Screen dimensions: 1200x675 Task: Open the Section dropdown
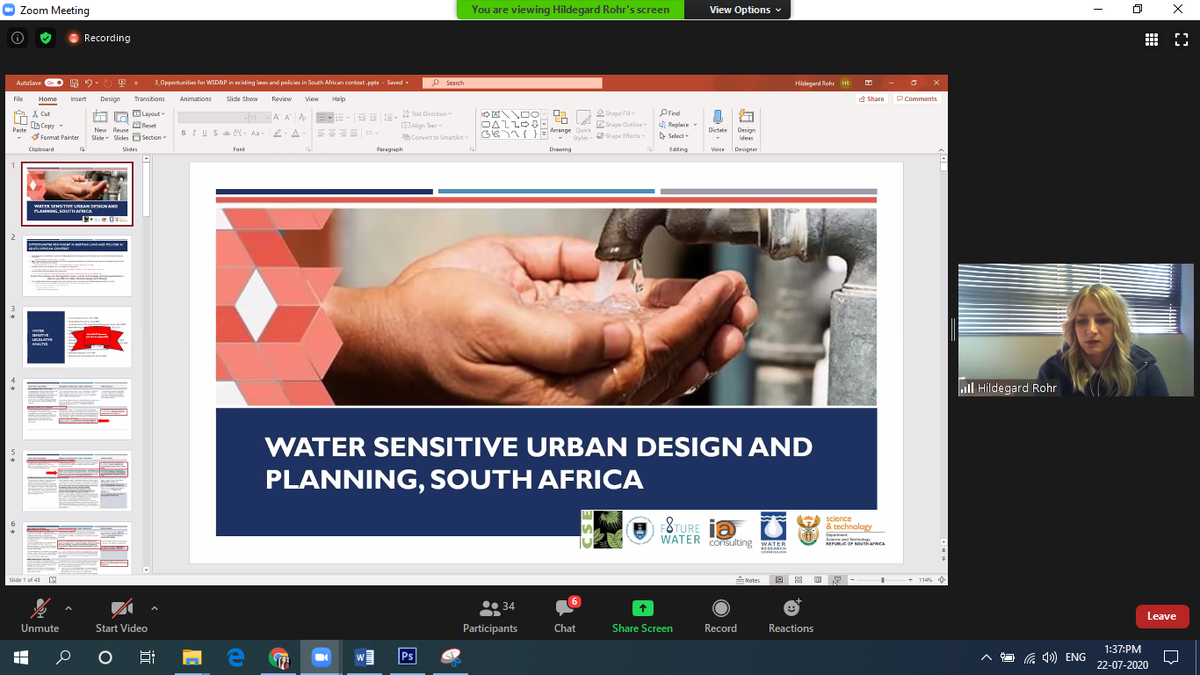[x=148, y=137]
